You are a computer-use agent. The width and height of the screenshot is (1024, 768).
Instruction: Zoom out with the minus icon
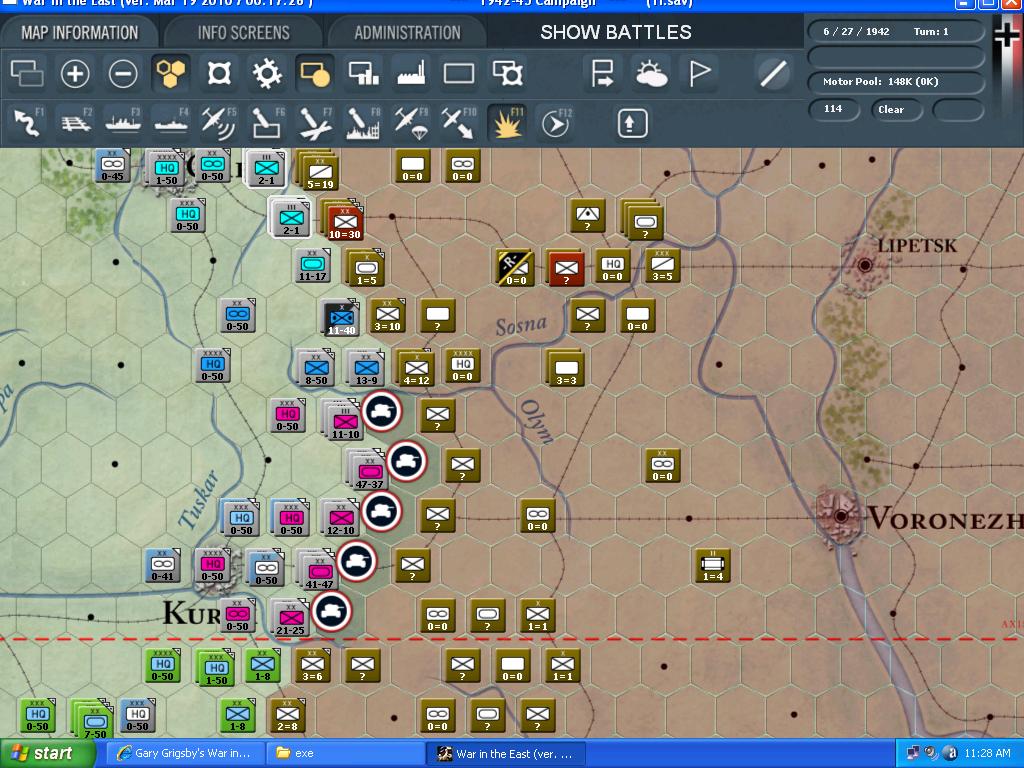pos(123,73)
